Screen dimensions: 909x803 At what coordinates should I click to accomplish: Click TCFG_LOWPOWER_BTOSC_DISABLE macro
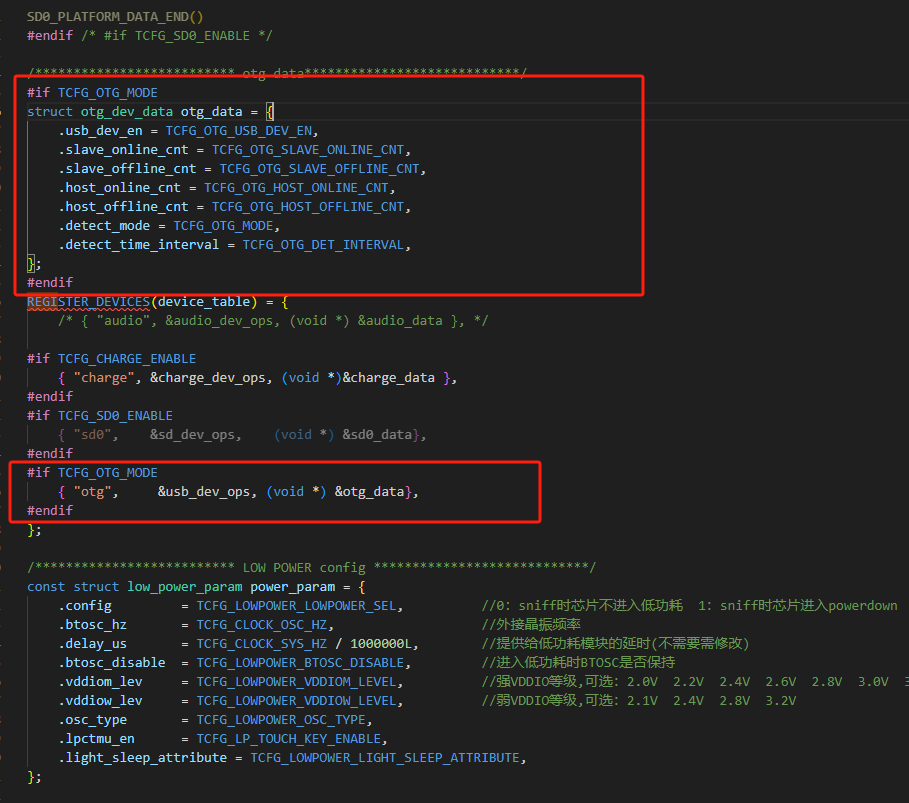coord(300,663)
